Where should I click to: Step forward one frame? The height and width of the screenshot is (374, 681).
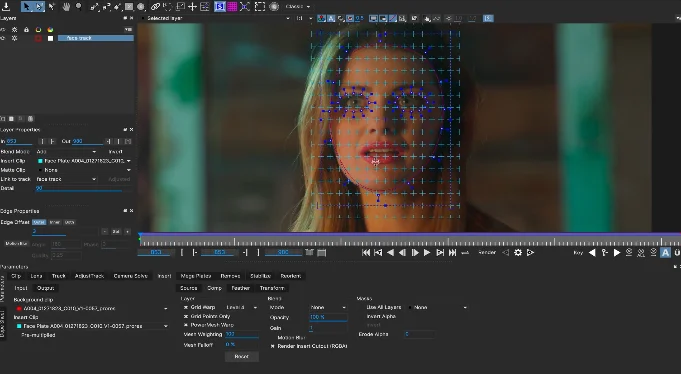pos(415,252)
